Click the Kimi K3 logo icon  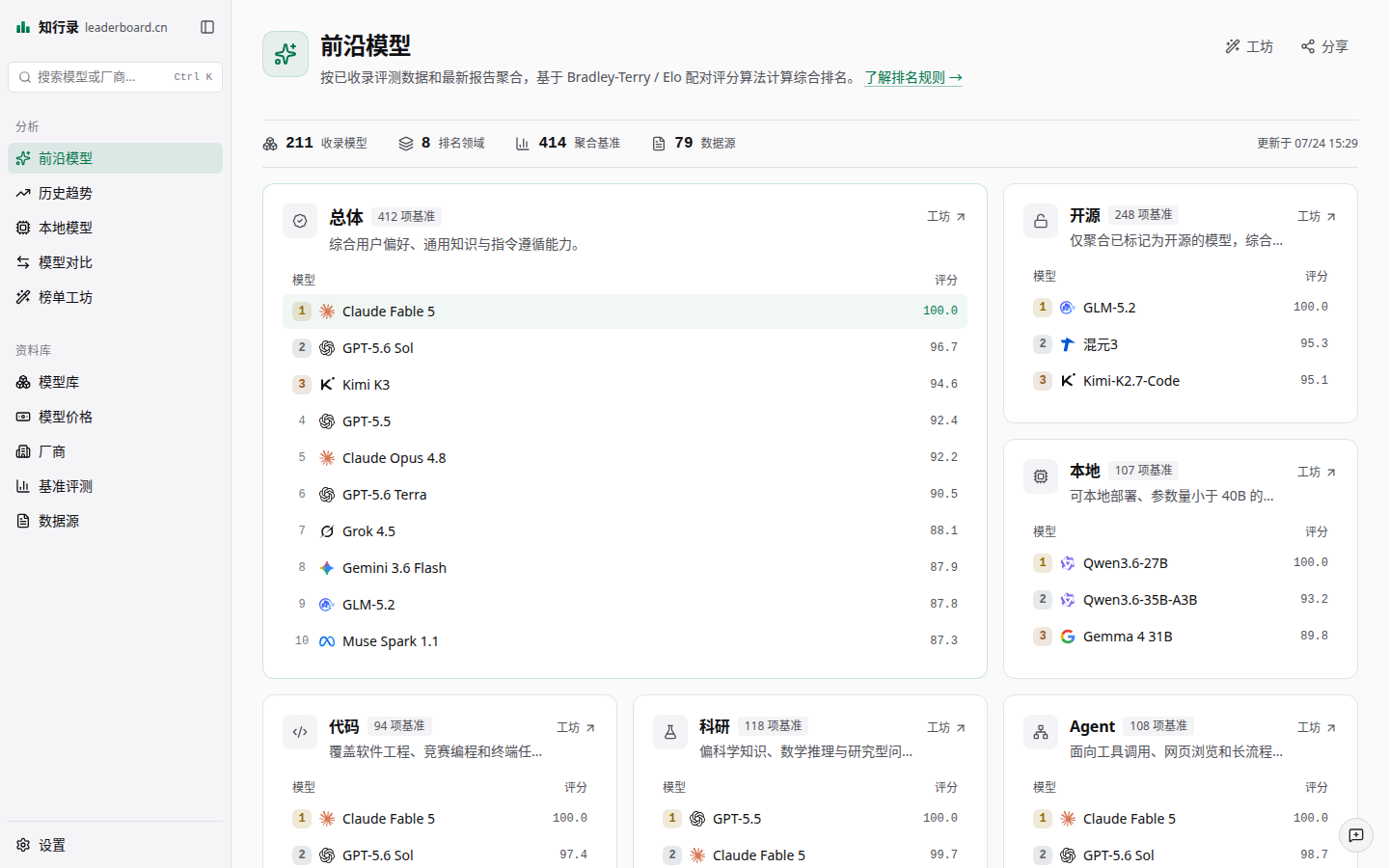point(327,385)
